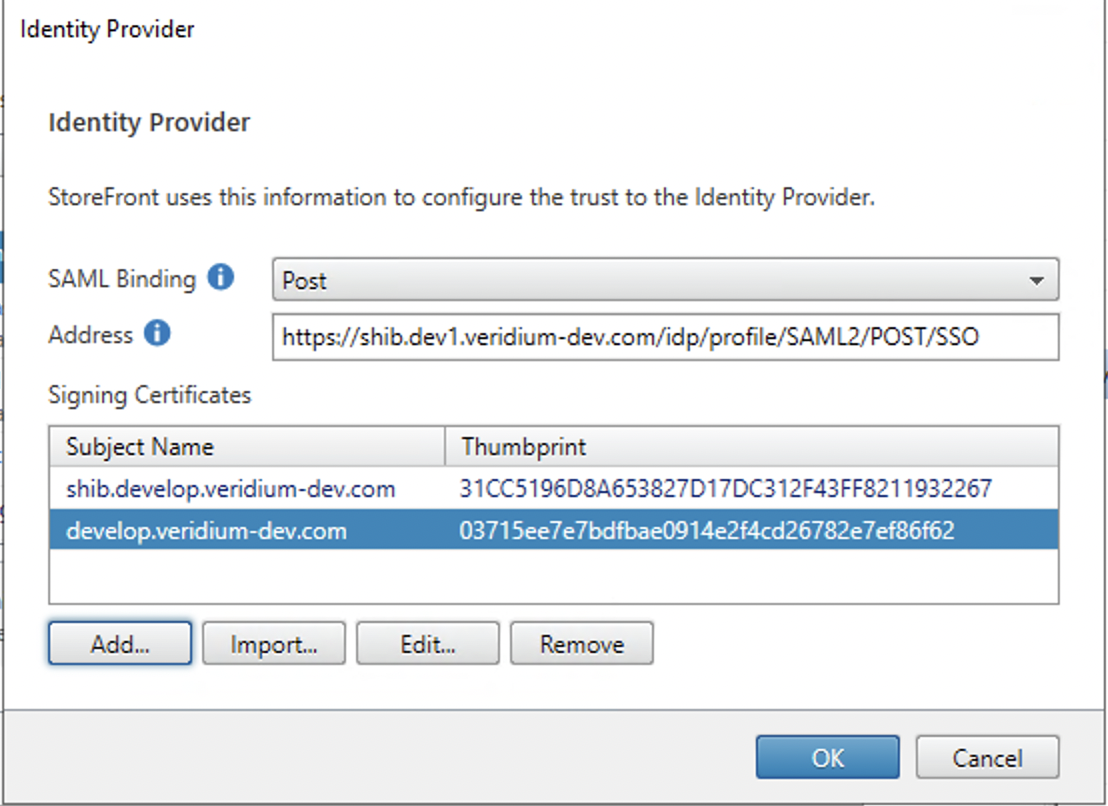Viewport: 1108px width, 806px height.
Task: Click the SAML Binding info icon
Action: pyautogui.click(x=220, y=278)
